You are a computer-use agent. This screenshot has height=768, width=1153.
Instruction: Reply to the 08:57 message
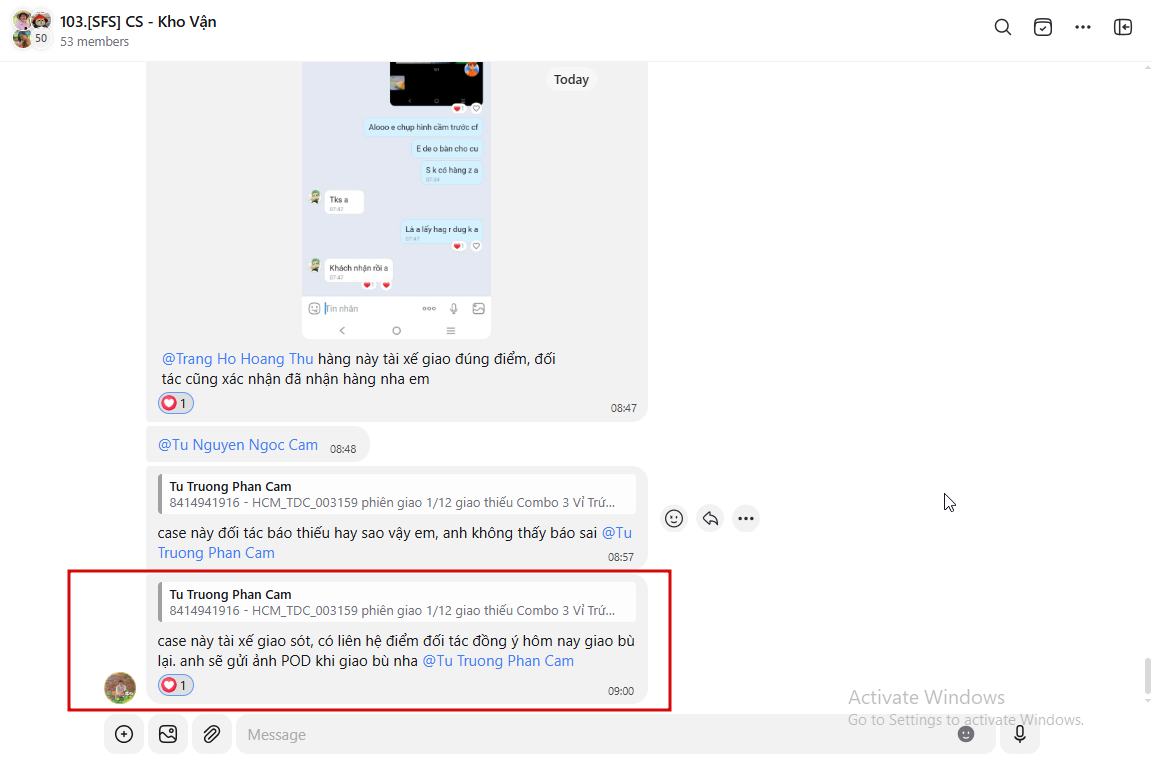click(x=710, y=519)
